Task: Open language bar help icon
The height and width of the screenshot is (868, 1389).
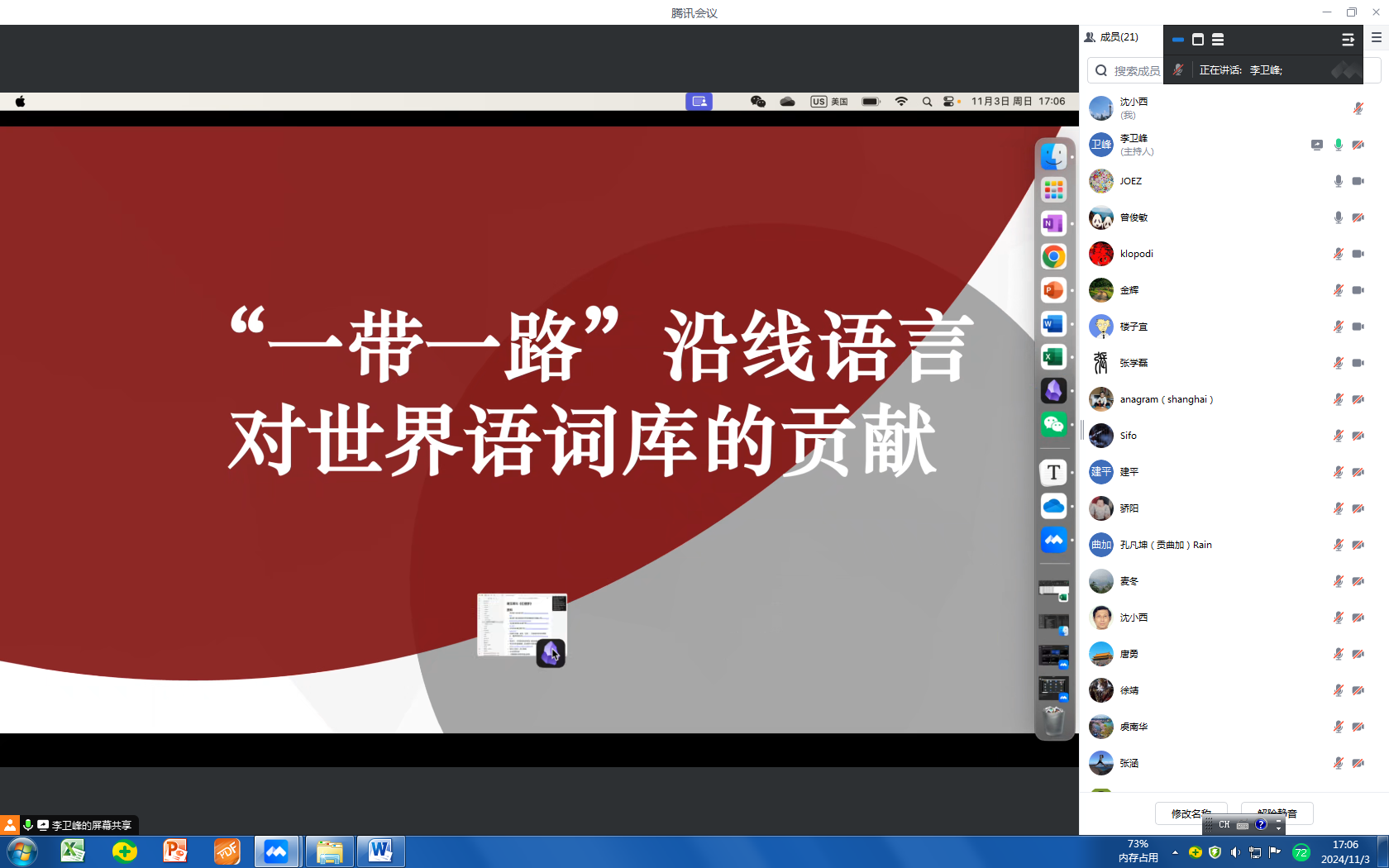Action: [1261, 824]
